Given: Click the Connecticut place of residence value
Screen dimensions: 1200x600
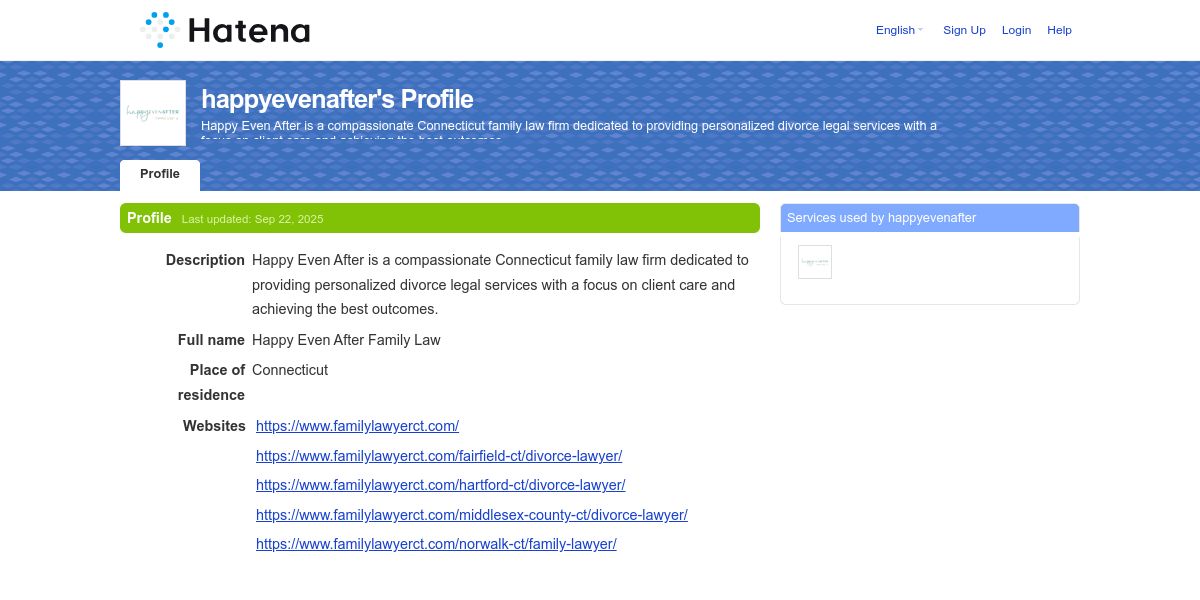Looking at the screenshot, I should click(x=290, y=370).
